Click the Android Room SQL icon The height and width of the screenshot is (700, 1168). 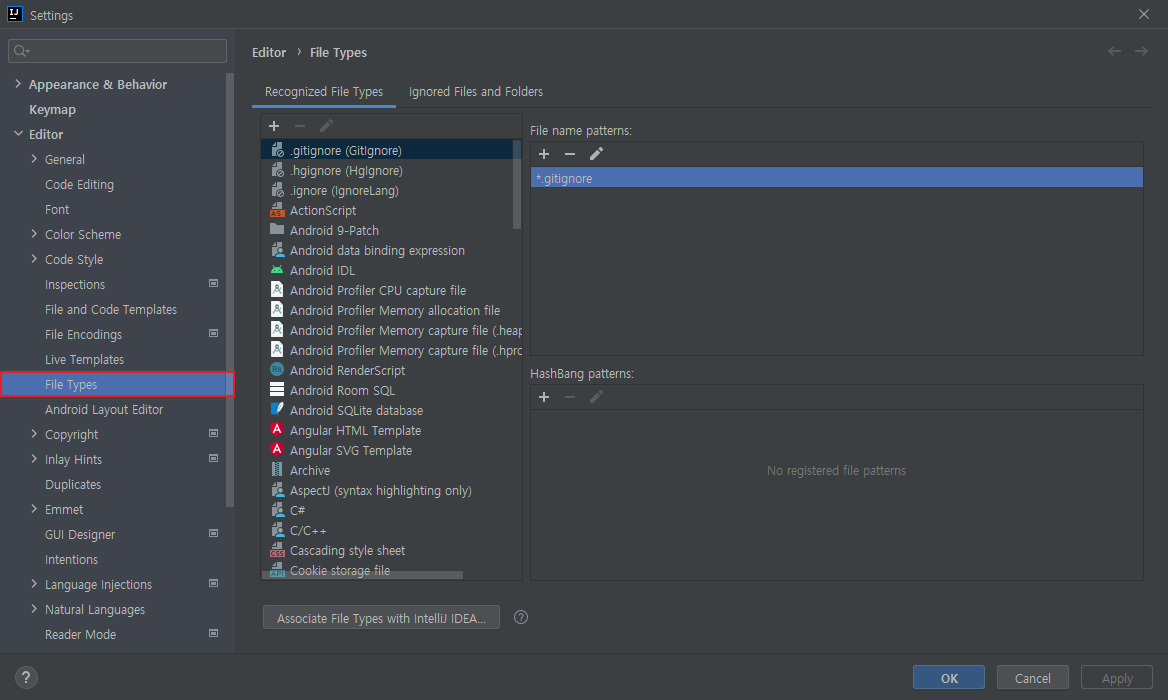click(277, 389)
